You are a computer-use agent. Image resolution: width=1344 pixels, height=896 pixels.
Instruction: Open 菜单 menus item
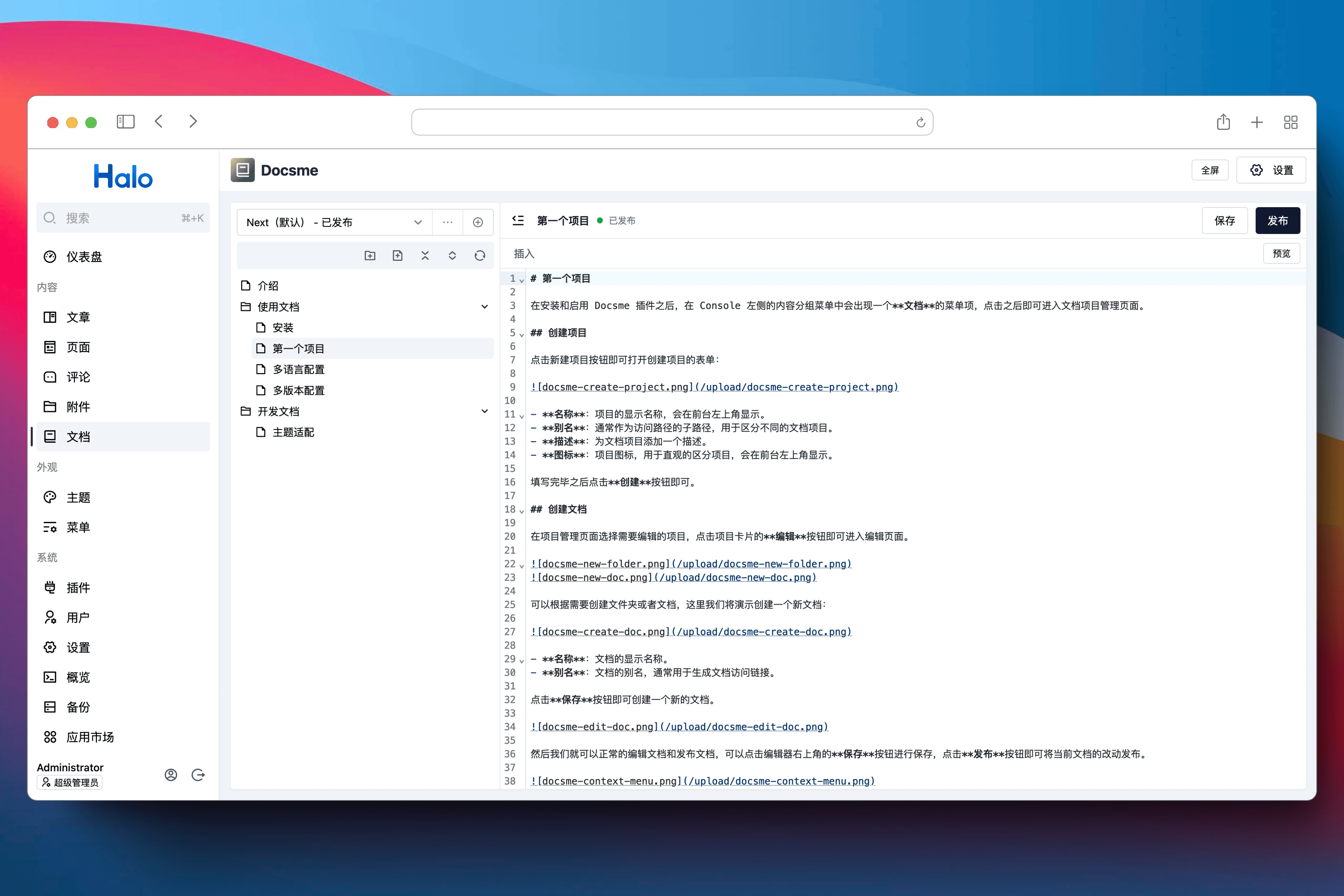tap(123, 527)
